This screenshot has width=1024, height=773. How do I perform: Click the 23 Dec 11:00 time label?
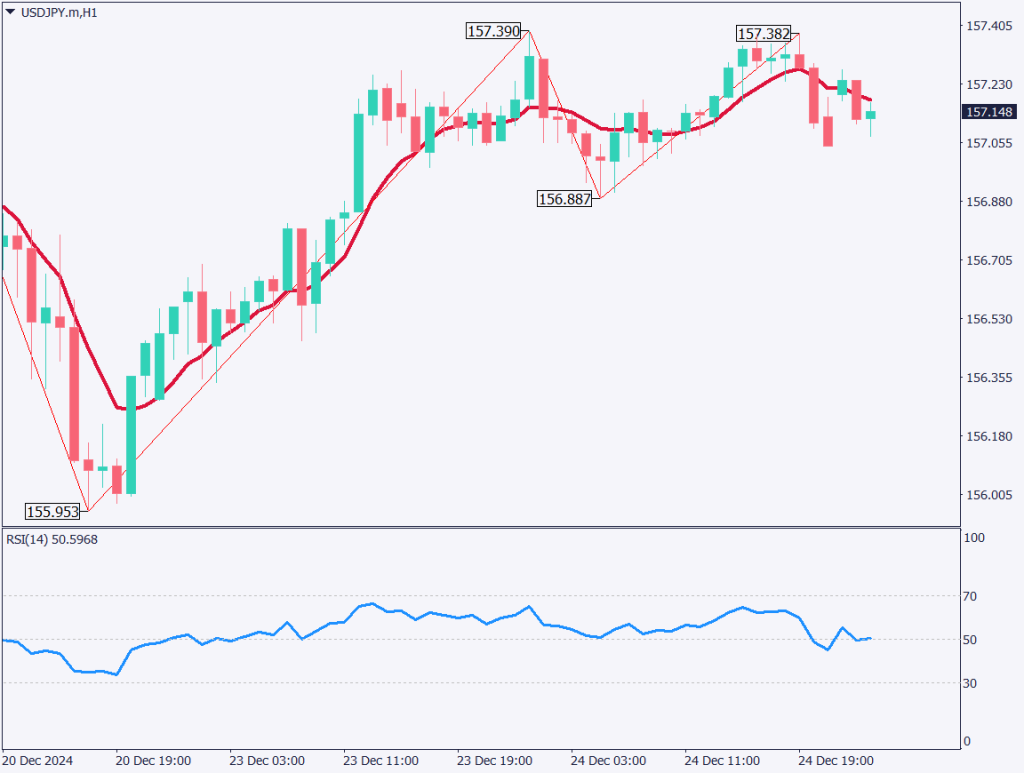click(379, 760)
